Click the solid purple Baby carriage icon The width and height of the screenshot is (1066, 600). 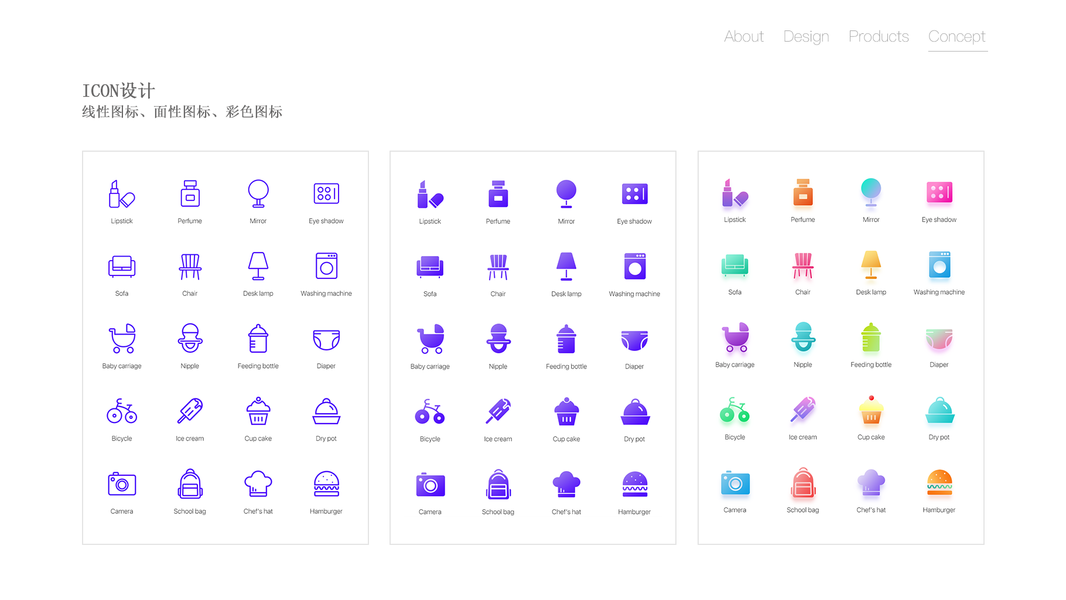430,340
